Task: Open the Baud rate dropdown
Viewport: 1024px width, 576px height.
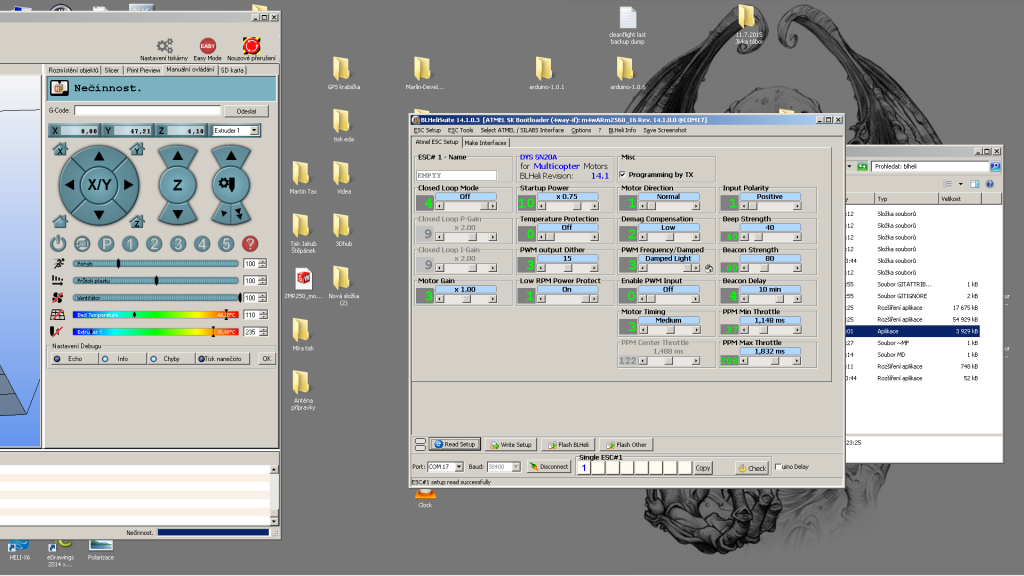Action: click(514, 467)
